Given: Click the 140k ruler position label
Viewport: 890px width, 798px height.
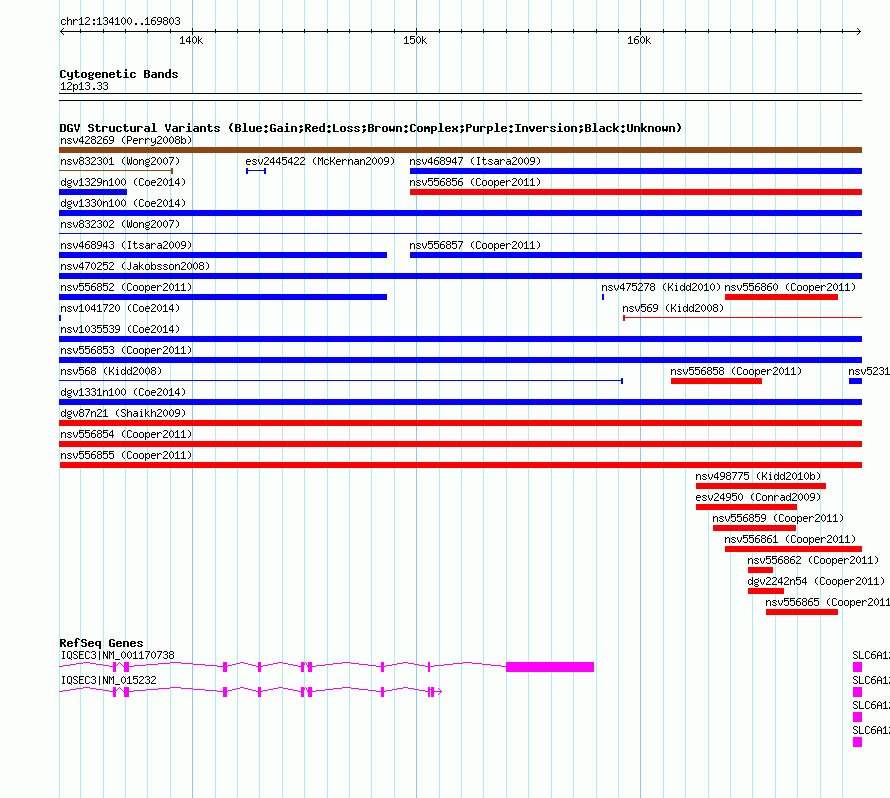Looking at the screenshot, I should pos(191,40).
